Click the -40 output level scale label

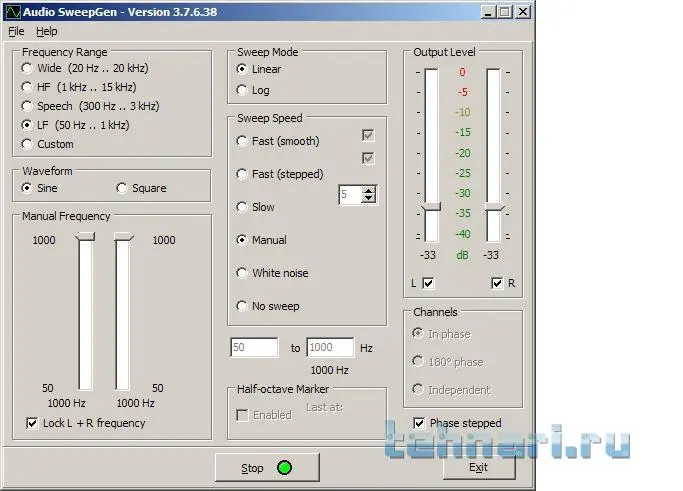[x=463, y=234]
